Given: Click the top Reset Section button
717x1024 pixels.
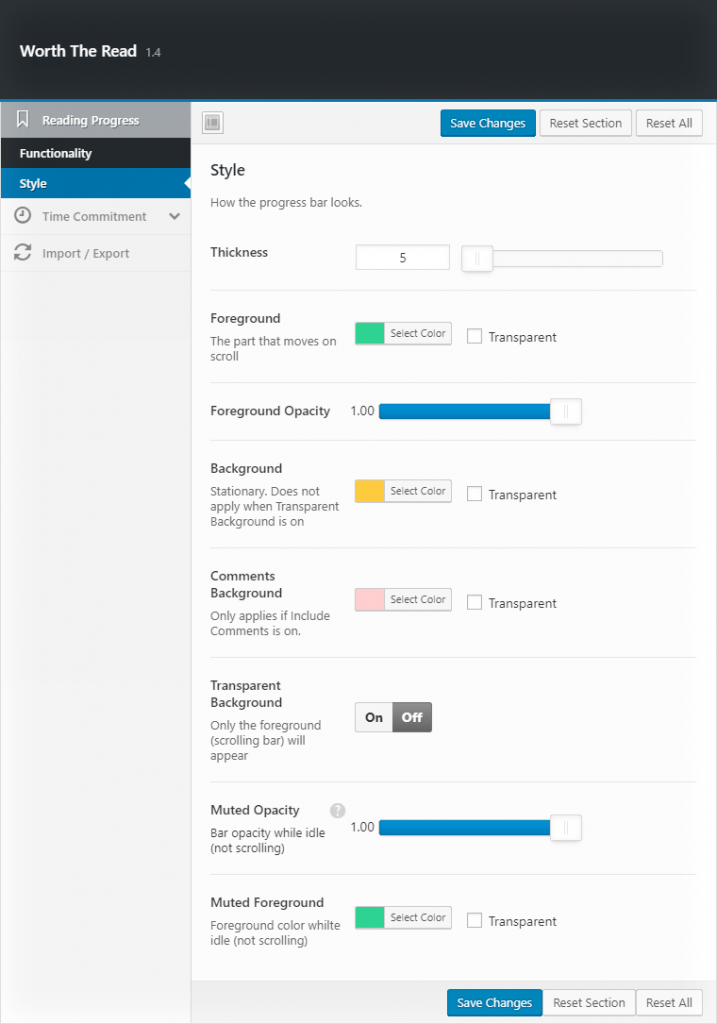Looking at the screenshot, I should [x=585, y=123].
